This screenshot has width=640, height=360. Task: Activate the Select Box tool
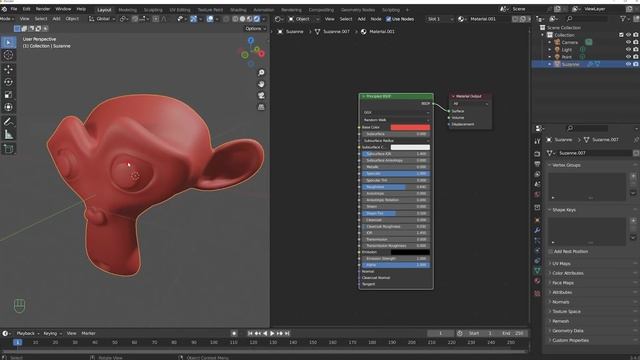pyautogui.click(x=8, y=42)
